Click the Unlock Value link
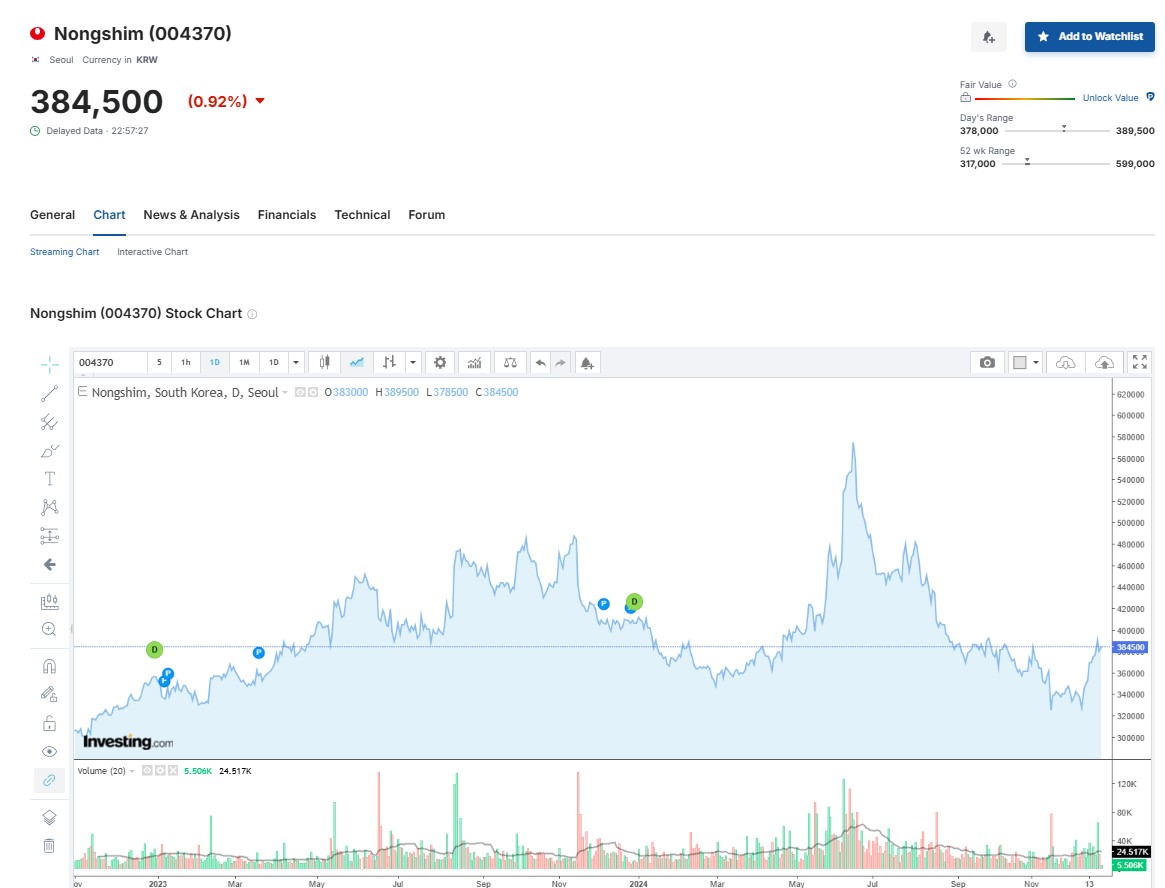Image resolution: width=1165 pixels, height=888 pixels. 1111,97
